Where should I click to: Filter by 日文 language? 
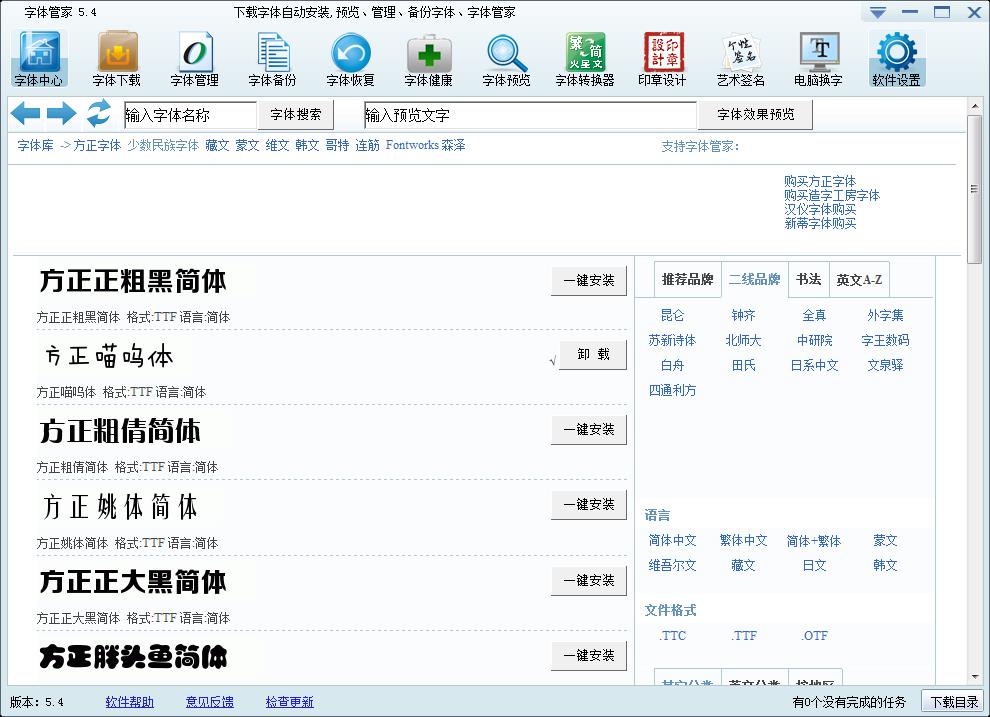tap(814, 565)
